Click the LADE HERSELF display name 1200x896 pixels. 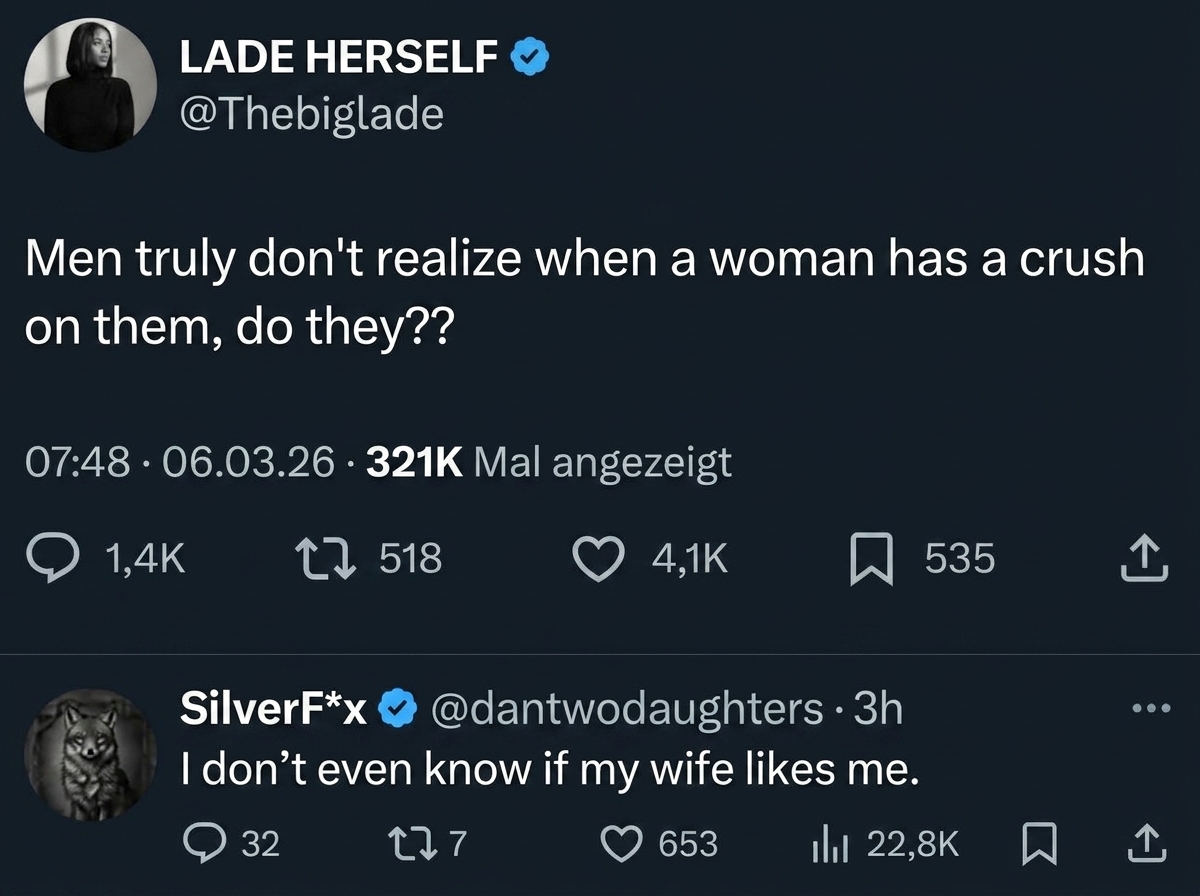[x=338, y=59]
